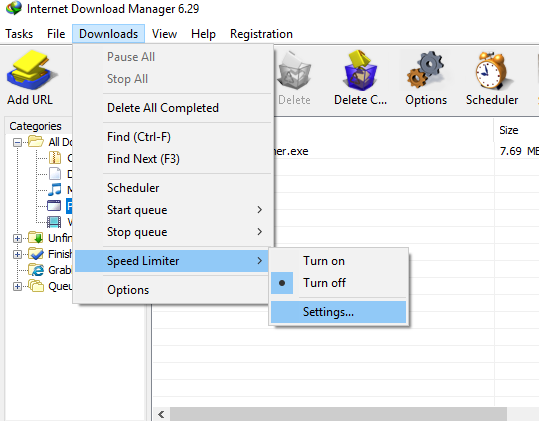The width and height of the screenshot is (539, 421).
Task: Select the Compressed archive category icon
Action: tap(55, 158)
